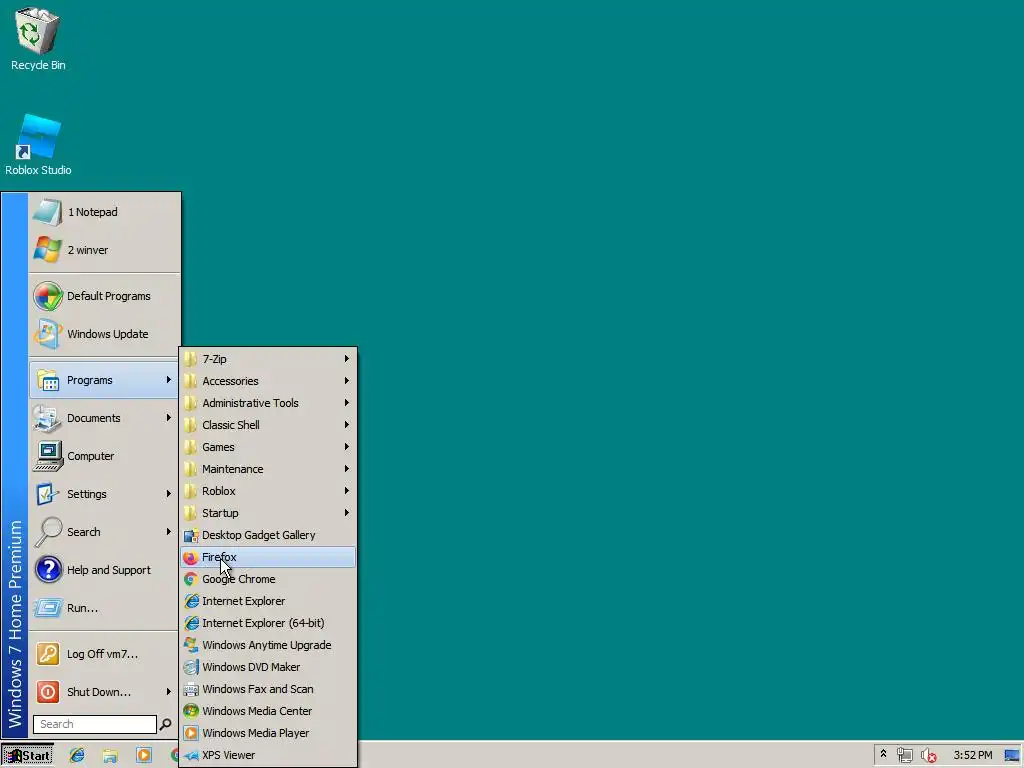
Task: Launch Firefox from Programs menu
Action: tap(268, 557)
